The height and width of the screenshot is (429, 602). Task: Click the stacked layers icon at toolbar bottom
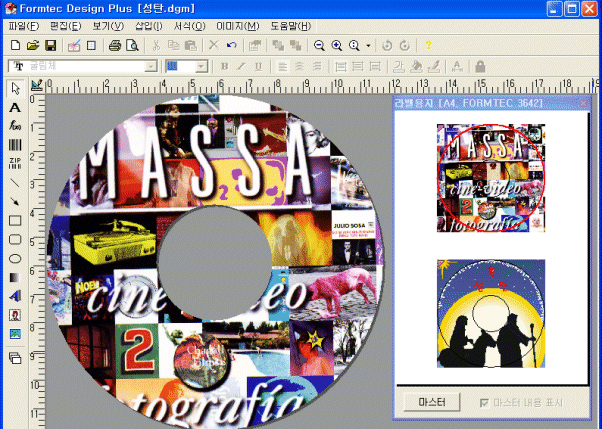[15, 358]
